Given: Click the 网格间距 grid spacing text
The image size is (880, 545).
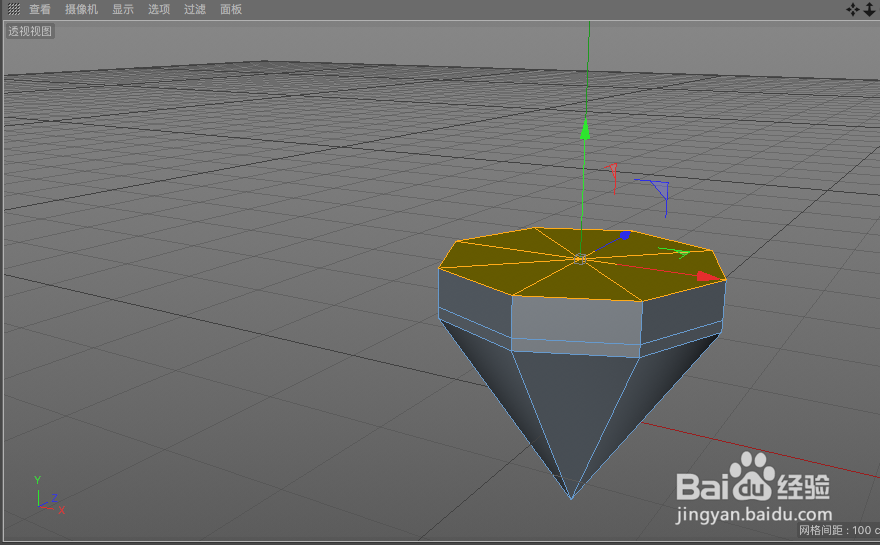Looking at the screenshot, I should click(x=838, y=530).
